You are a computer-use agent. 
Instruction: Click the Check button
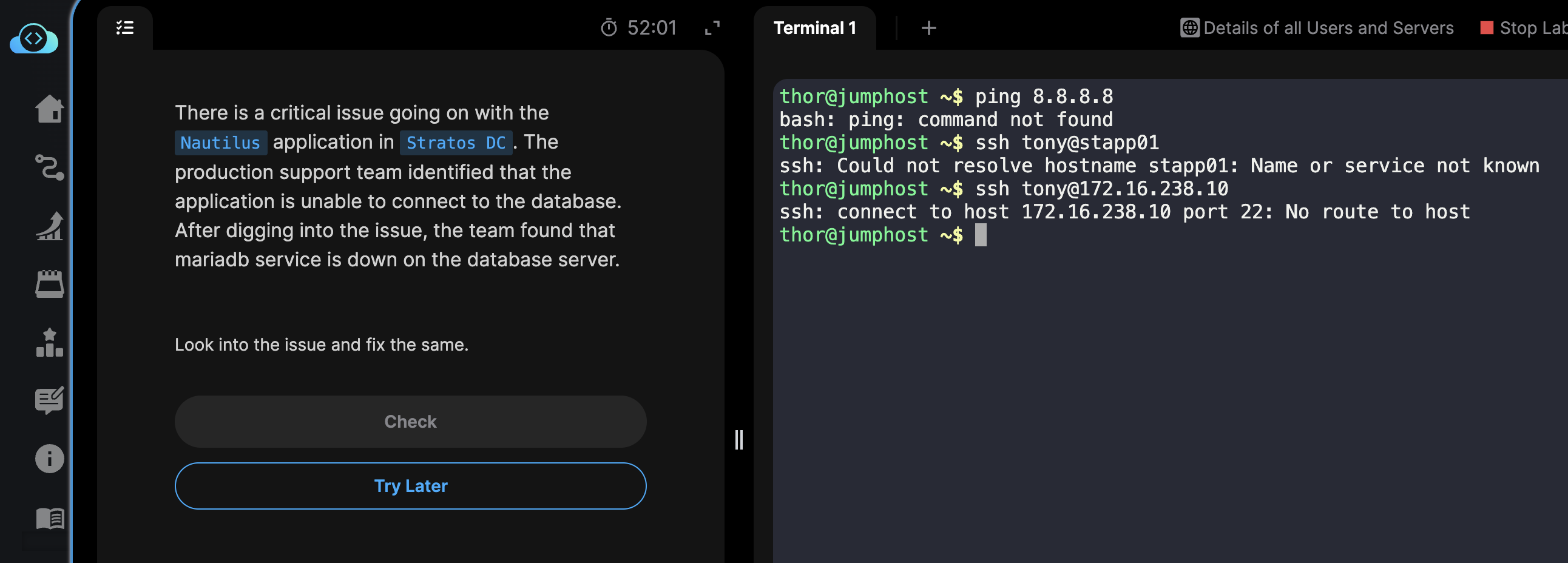tap(410, 422)
